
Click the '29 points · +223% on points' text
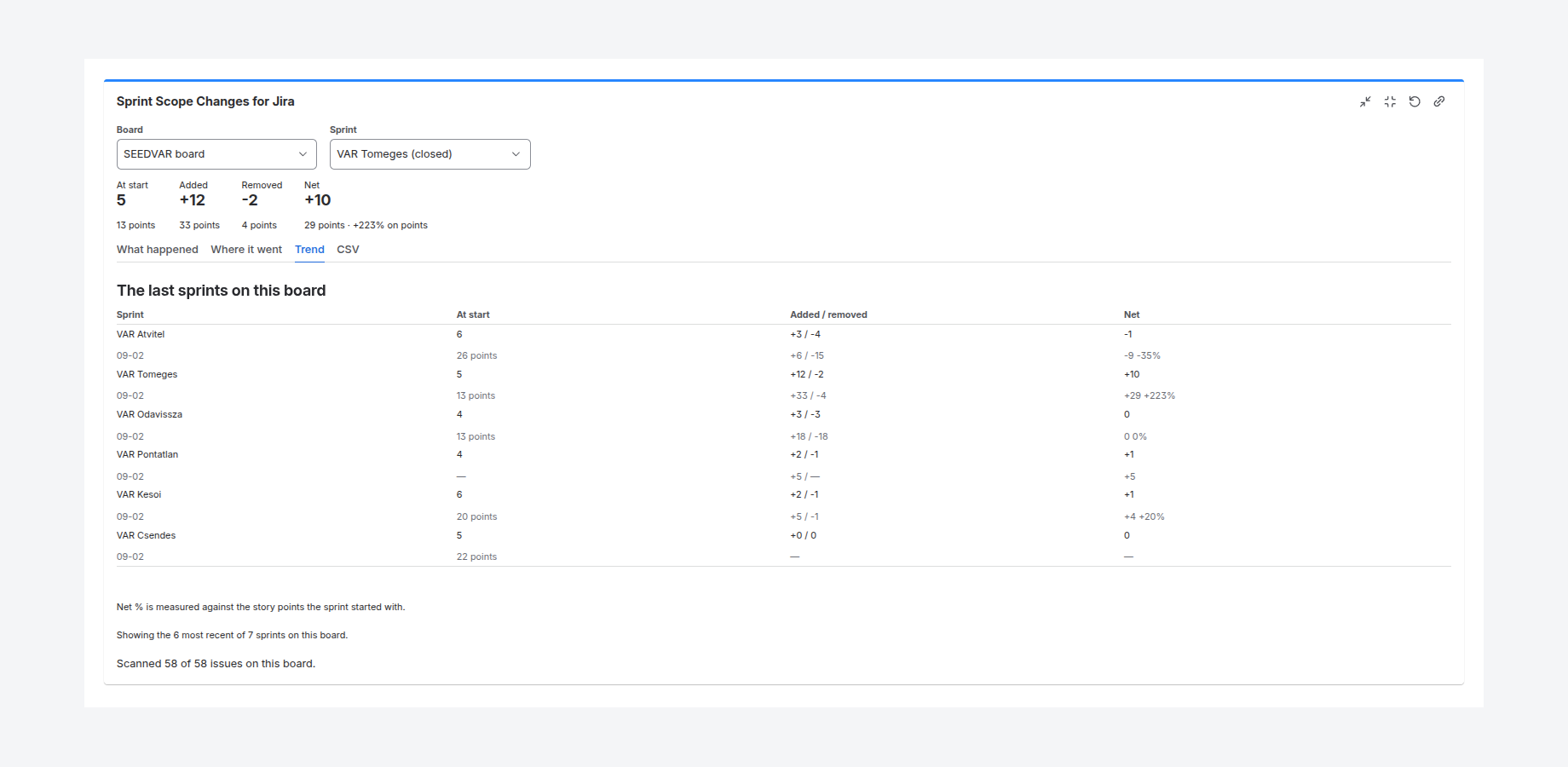coord(366,225)
